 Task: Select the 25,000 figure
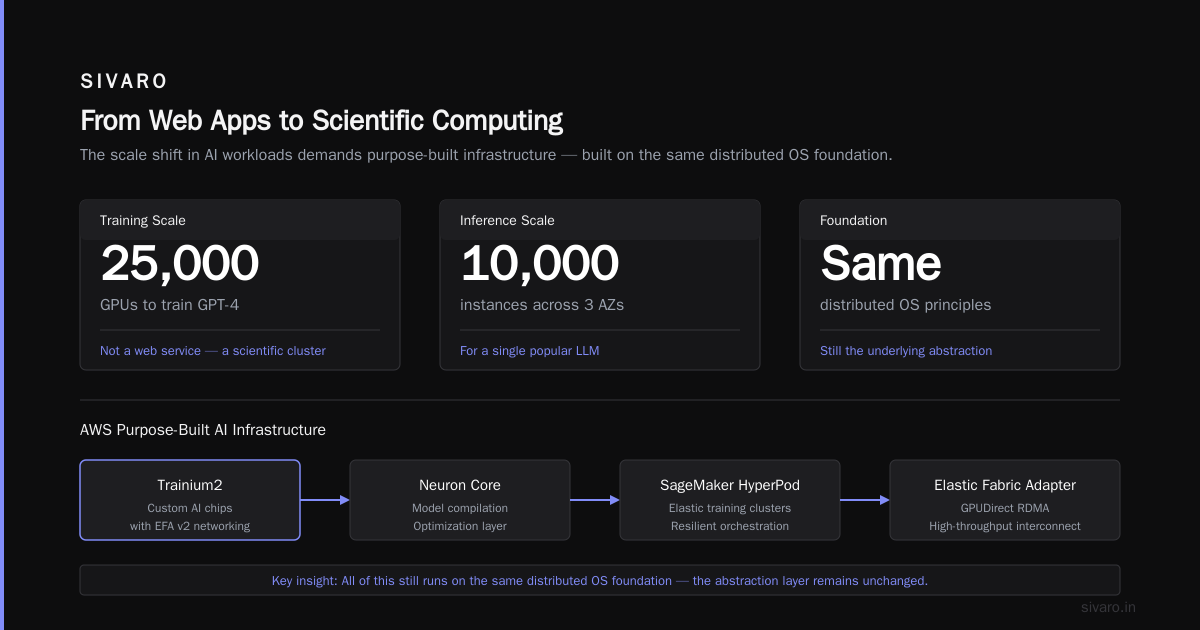(180, 264)
